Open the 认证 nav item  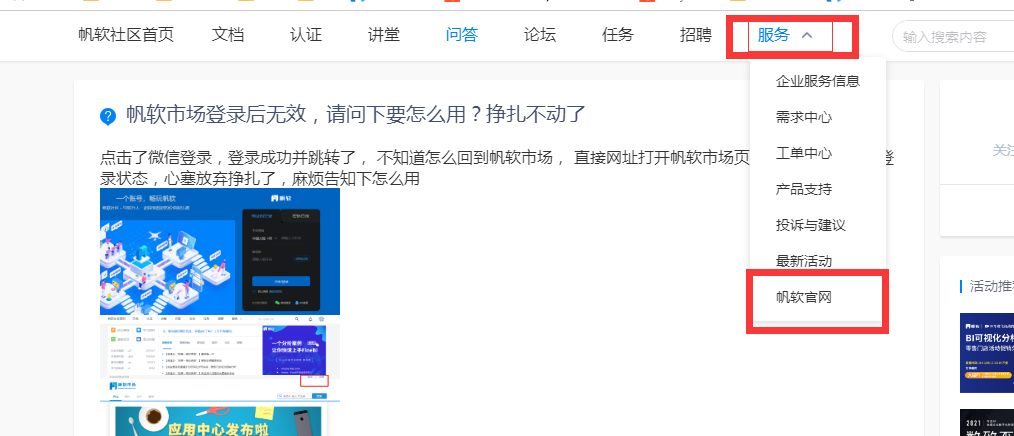pos(306,35)
